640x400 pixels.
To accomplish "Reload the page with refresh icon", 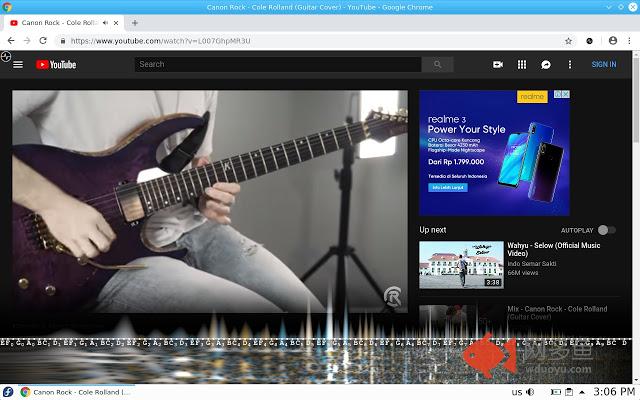I will [x=43, y=41].
